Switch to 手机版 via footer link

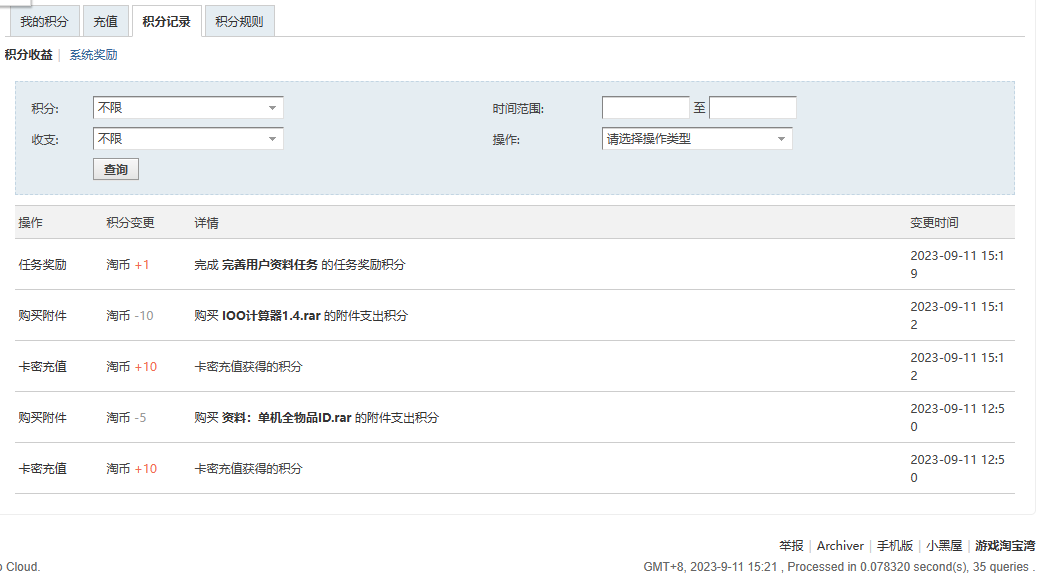895,546
